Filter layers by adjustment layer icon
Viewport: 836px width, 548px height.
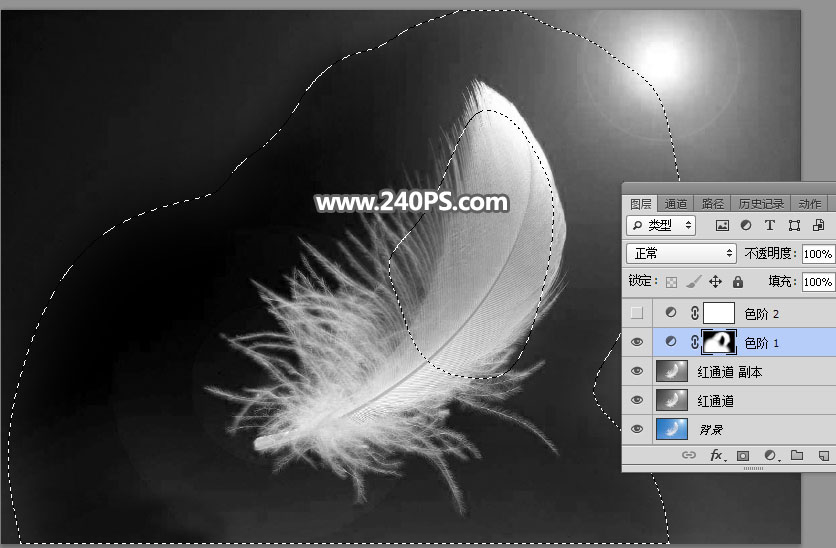point(746,225)
